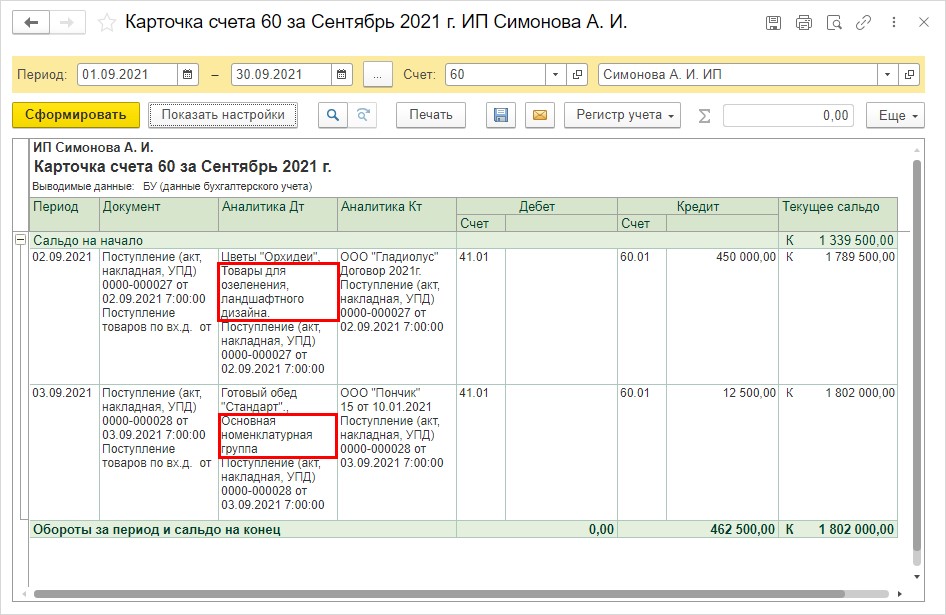Close the report with the X icon
Viewport: 946px width, 615px height.
pos(924,23)
